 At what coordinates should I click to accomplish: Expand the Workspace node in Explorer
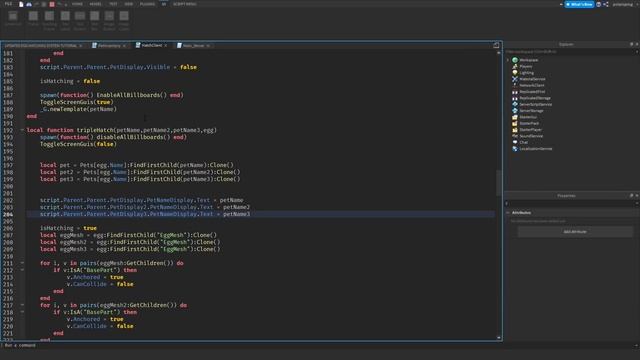[x=508, y=60]
